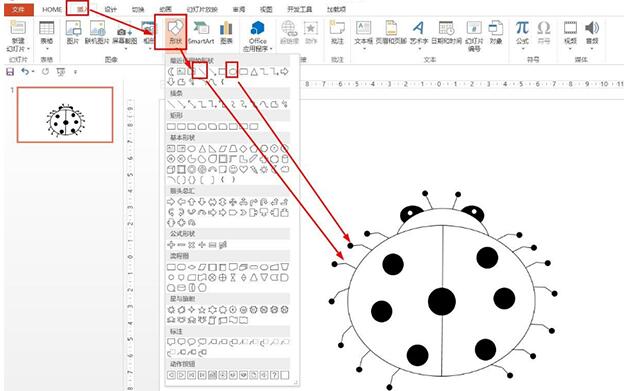
Task: Pick the up block arrow in 箭头总汇
Action: [x=191, y=202]
